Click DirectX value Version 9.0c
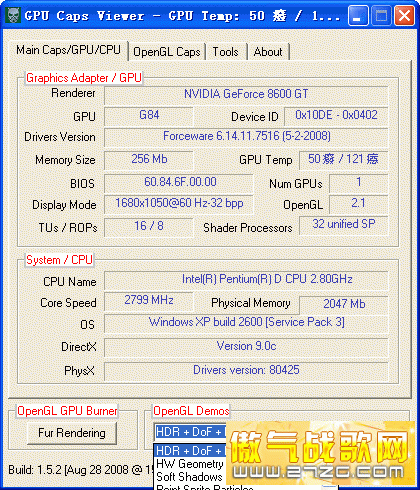The image size is (420, 490). point(246,348)
